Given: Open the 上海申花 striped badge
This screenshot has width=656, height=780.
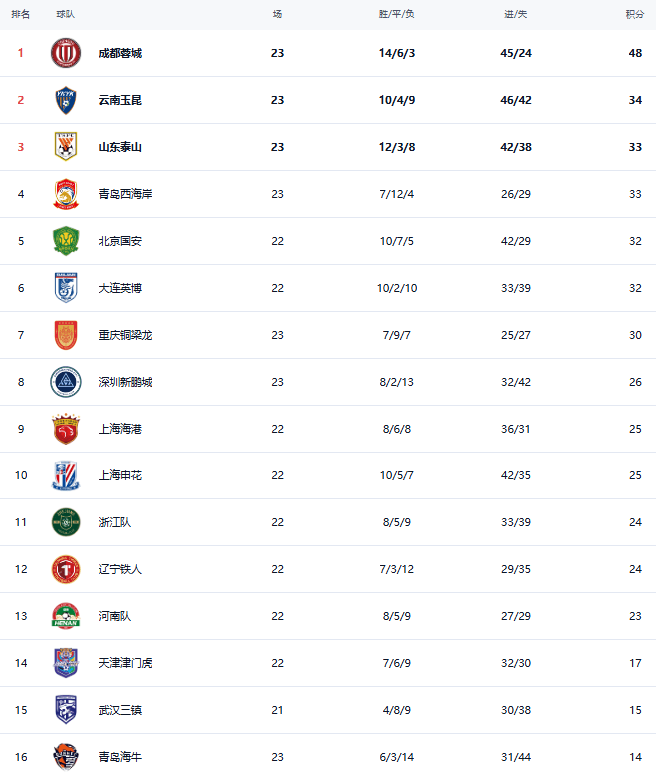Looking at the screenshot, I should coord(66,476).
